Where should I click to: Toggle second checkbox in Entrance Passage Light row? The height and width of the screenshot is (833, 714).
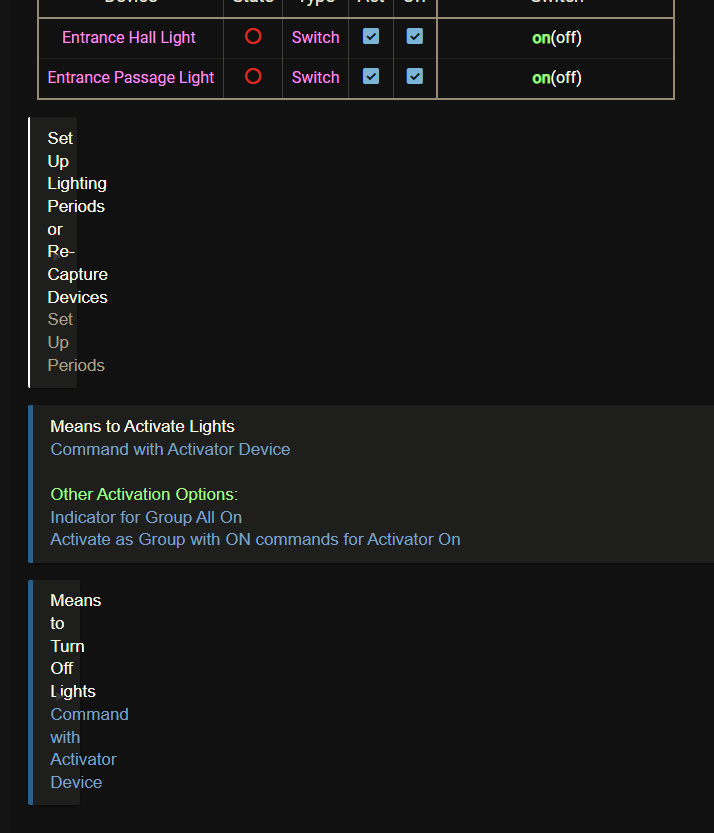coord(415,77)
